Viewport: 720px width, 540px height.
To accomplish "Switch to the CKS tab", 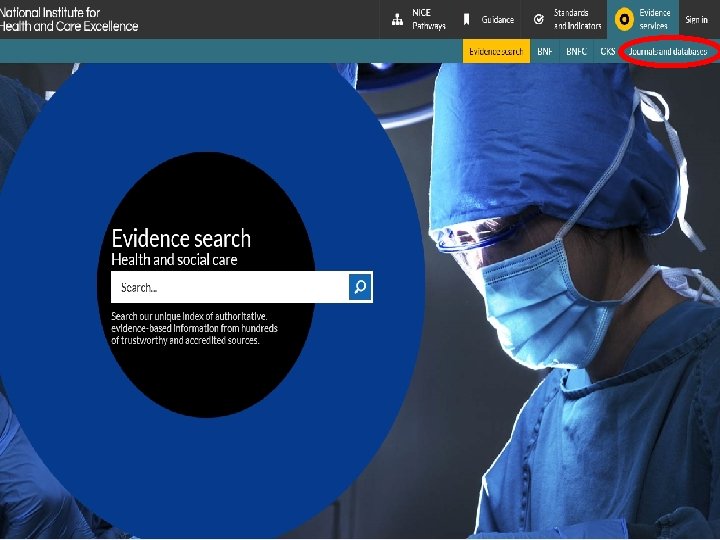I will (x=608, y=51).
